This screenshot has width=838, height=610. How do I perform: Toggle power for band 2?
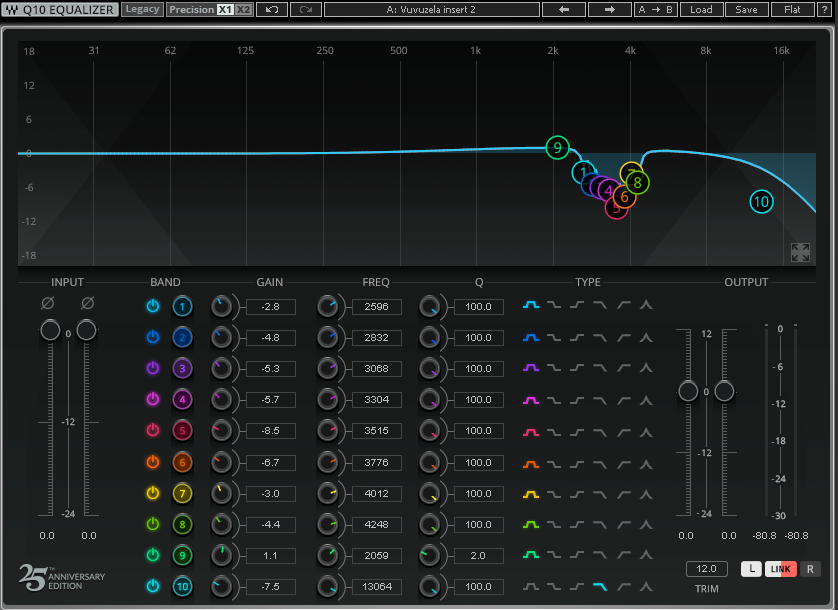click(153, 337)
